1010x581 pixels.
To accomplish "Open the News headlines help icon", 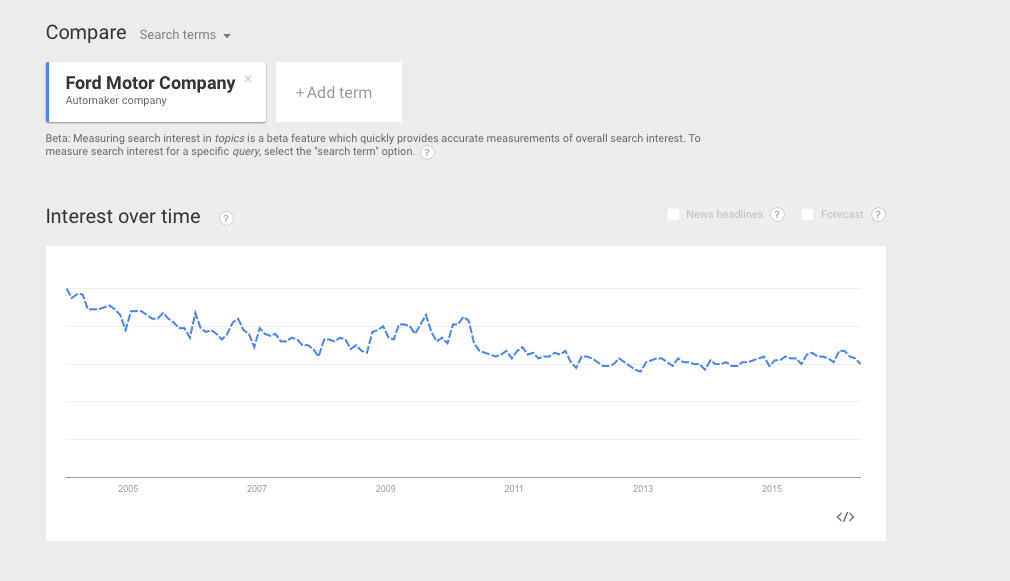I will pyautogui.click(x=777, y=214).
